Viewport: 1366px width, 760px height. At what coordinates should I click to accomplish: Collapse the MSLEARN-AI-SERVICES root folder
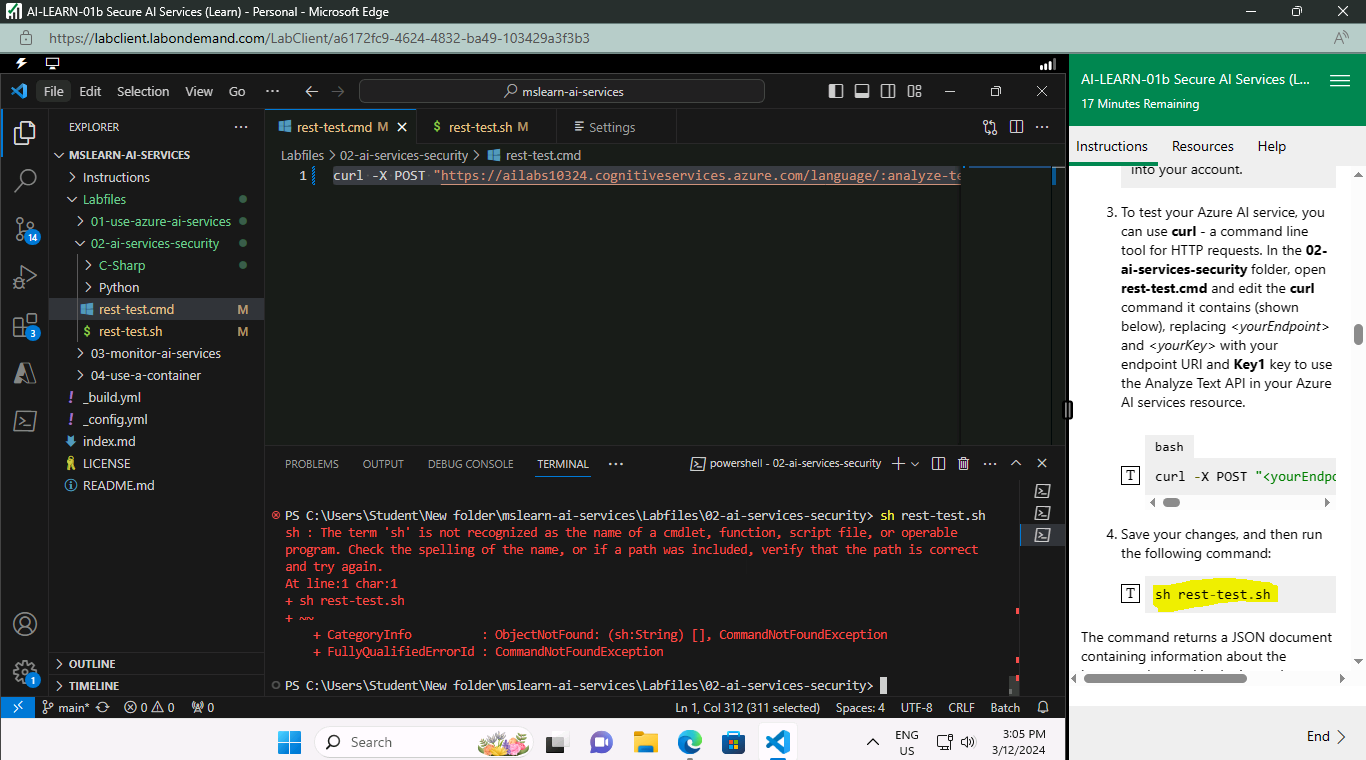point(157,155)
